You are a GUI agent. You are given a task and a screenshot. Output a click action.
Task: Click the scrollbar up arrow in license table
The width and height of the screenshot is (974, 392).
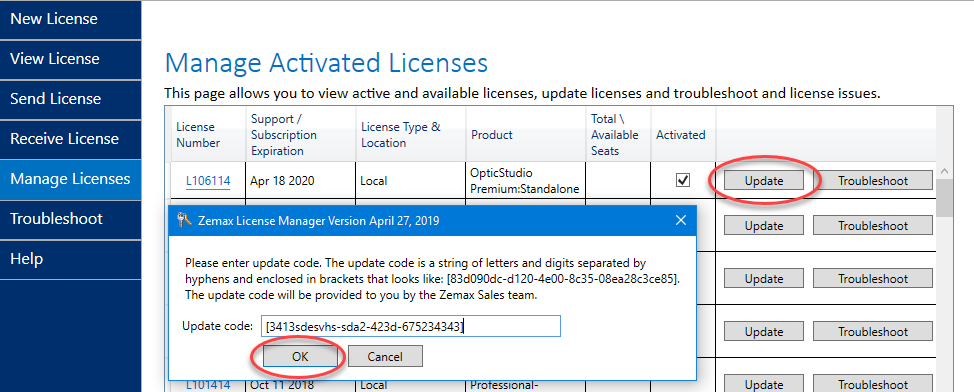coord(944,171)
